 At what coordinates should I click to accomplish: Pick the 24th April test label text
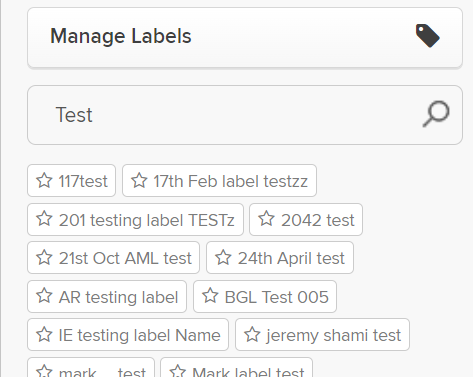(x=291, y=258)
